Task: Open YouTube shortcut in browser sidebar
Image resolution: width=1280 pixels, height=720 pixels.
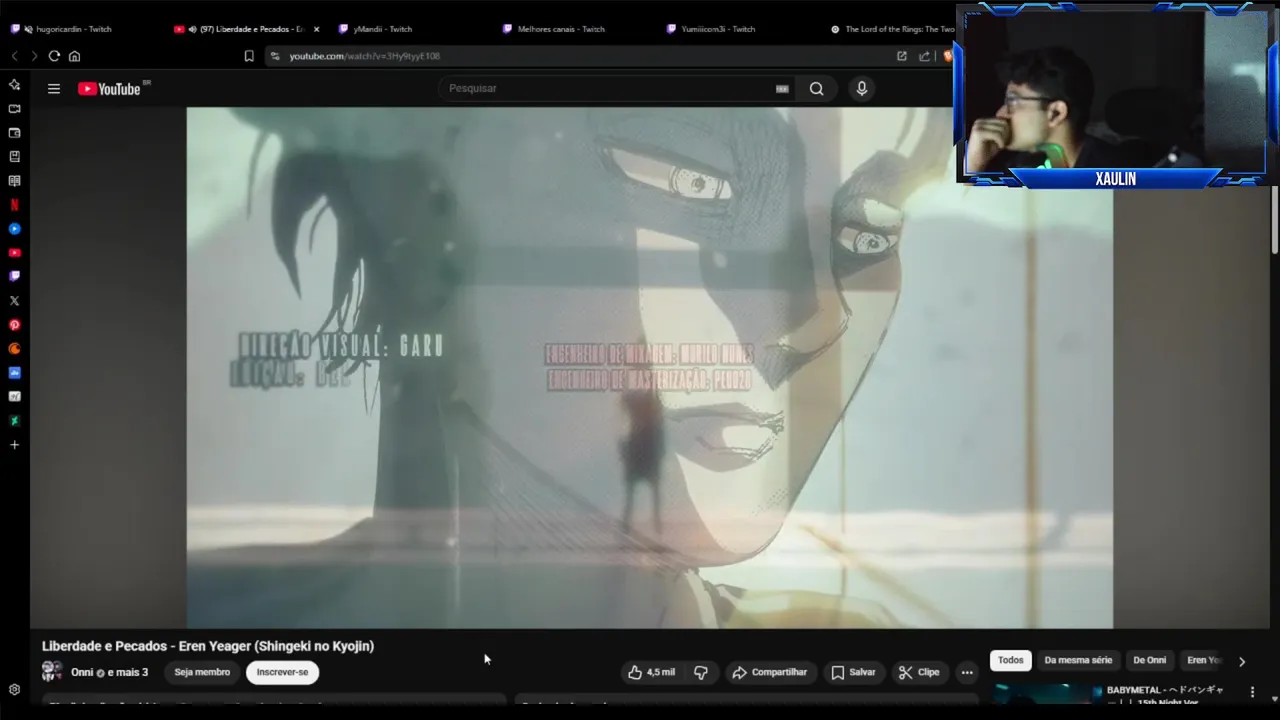Action: click(14, 253)
